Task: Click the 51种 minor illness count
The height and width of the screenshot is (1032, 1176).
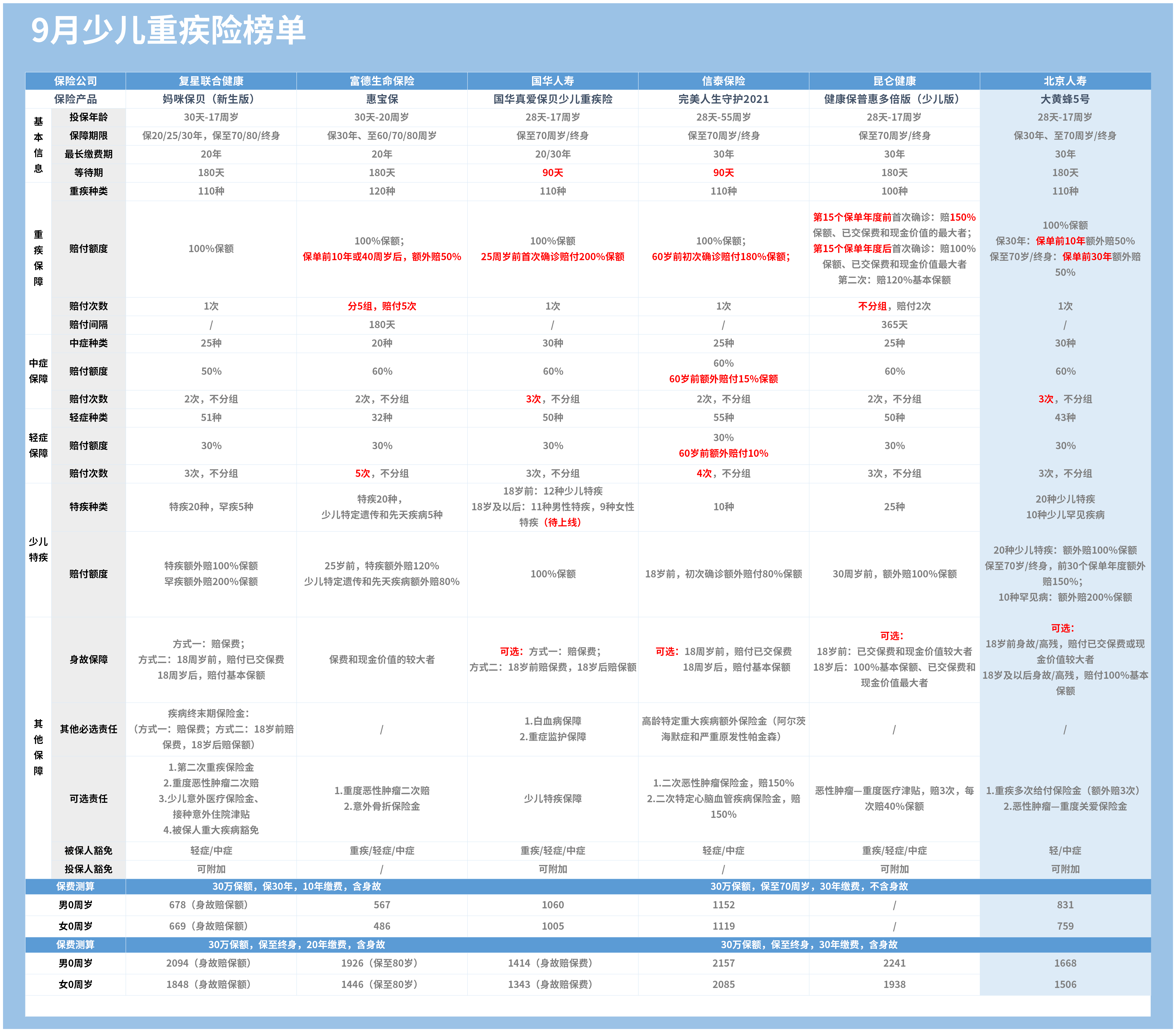Action: [211, 417]
